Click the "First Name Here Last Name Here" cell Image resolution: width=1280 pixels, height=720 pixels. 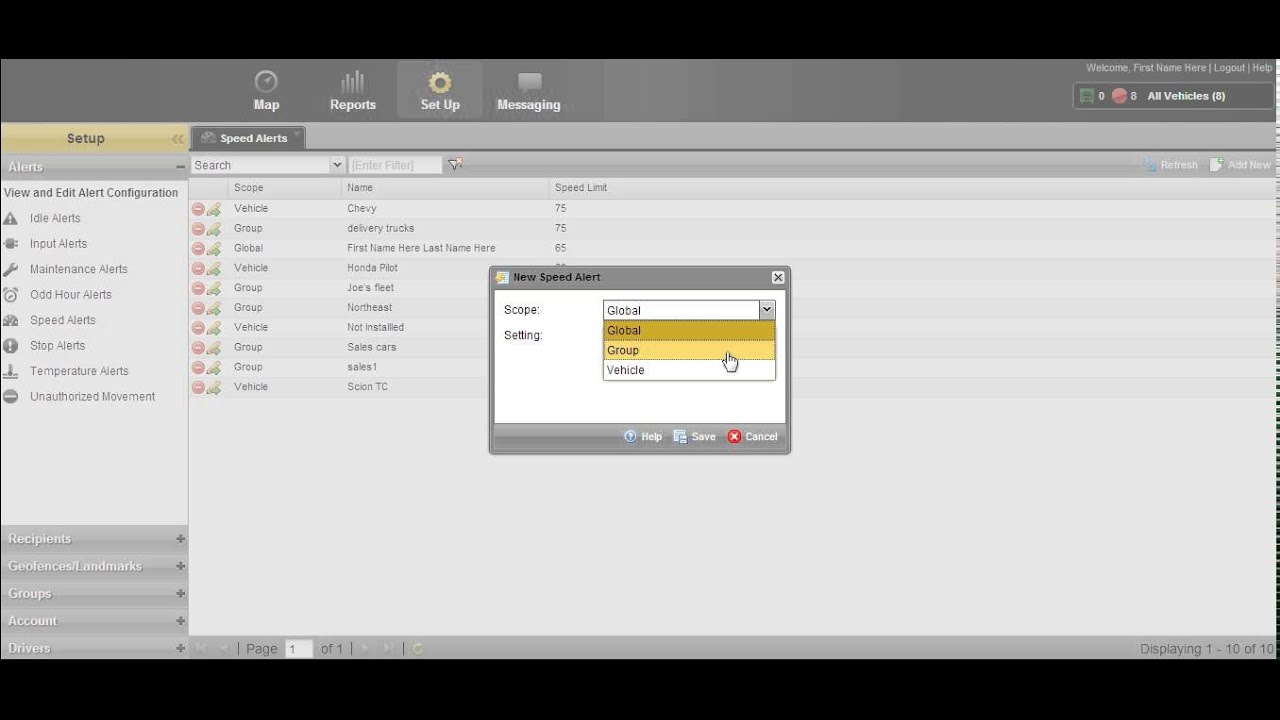pos(421,248)
